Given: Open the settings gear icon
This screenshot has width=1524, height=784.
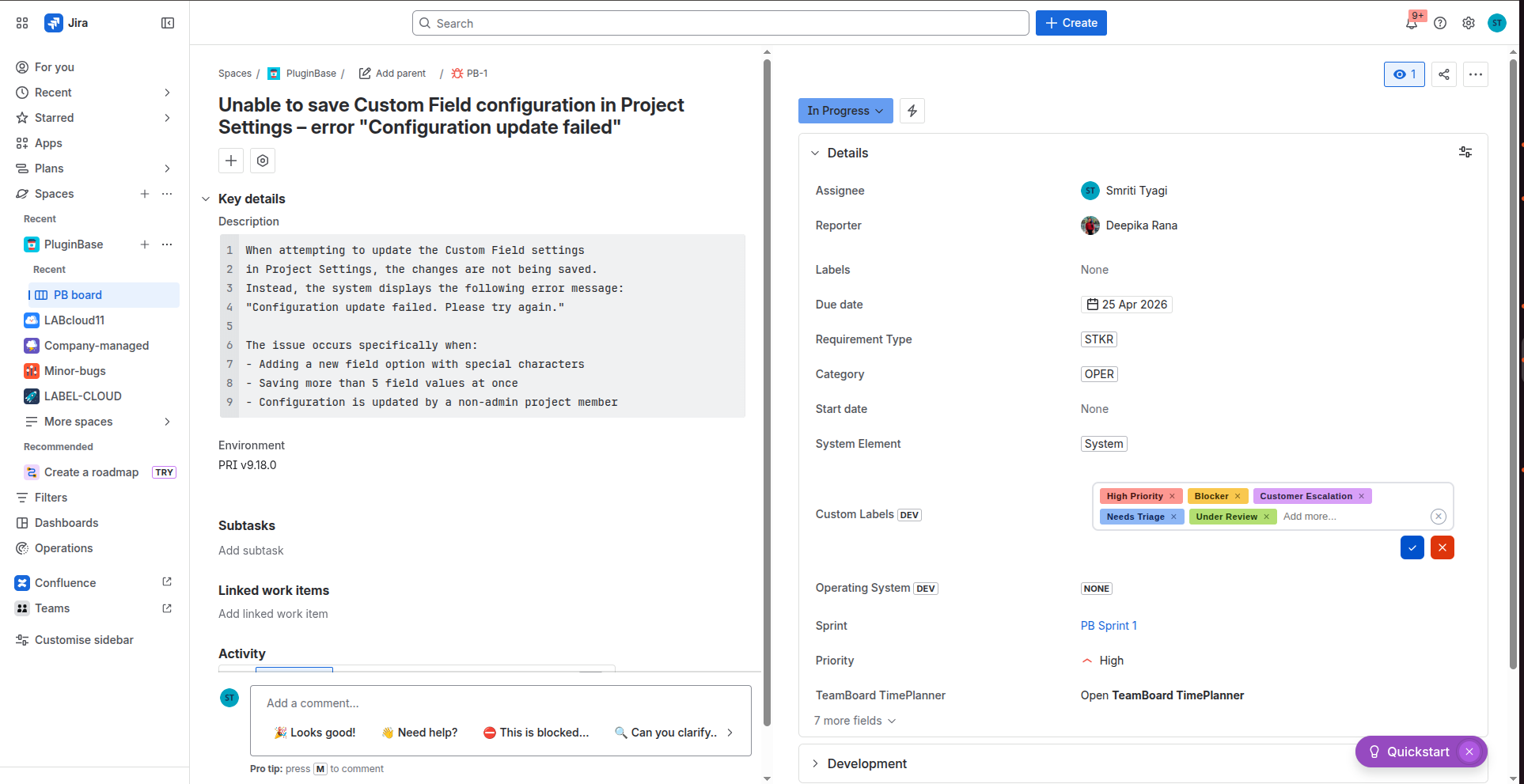Looking at the screenshot, I should tap(1469, 23).
